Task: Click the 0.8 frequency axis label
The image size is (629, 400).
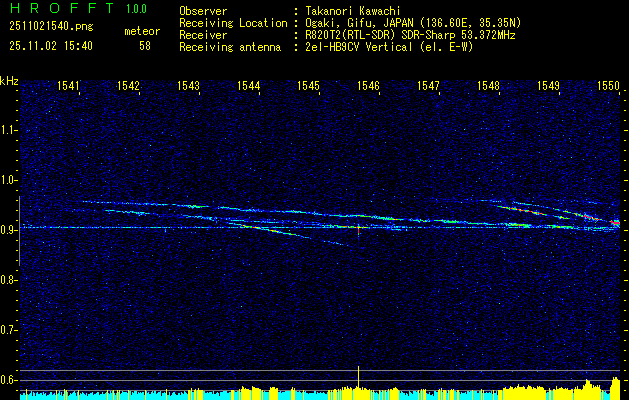Action: click(x=8, y=280)
